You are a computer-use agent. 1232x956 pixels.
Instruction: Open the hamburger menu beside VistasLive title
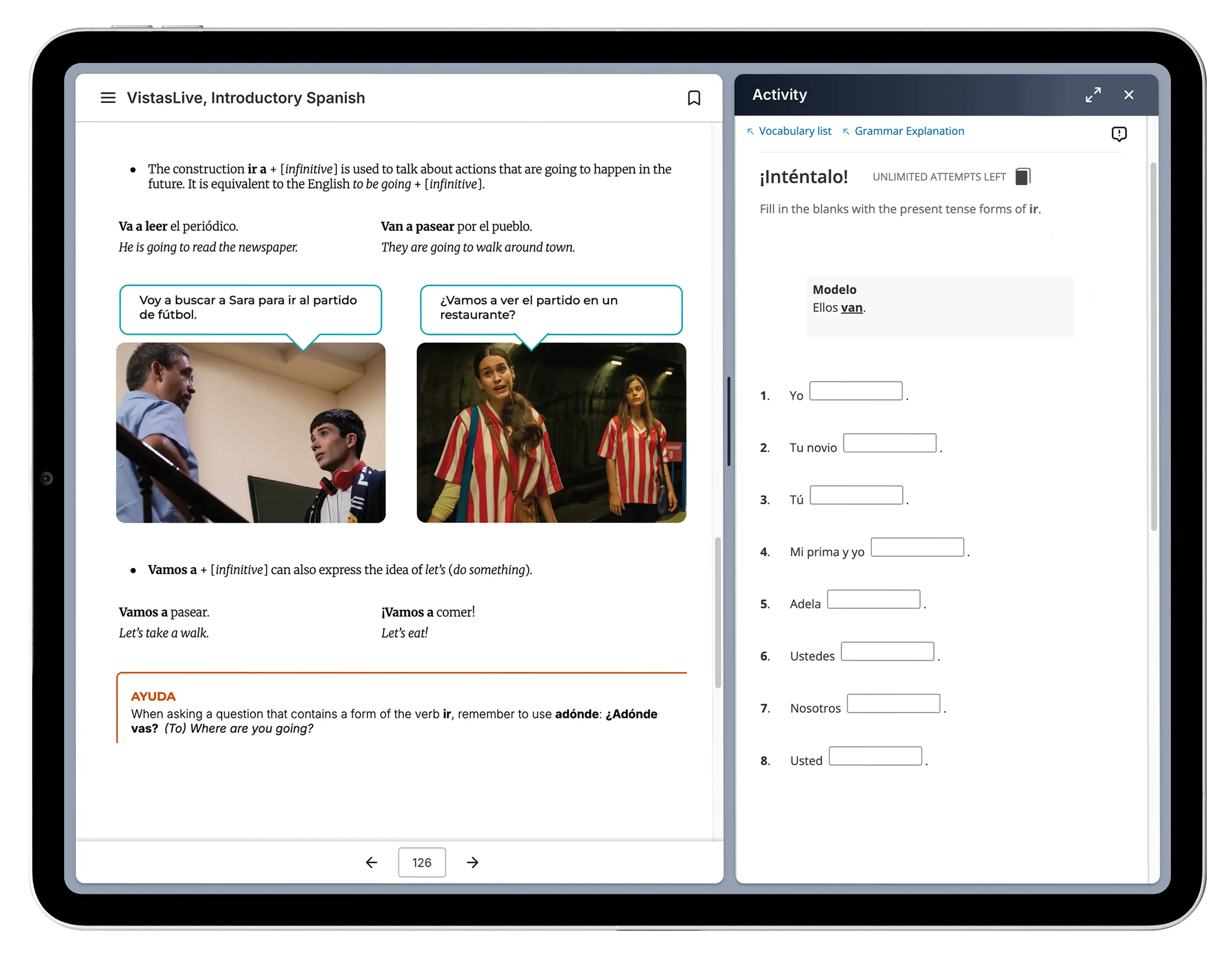click(108, 98)
